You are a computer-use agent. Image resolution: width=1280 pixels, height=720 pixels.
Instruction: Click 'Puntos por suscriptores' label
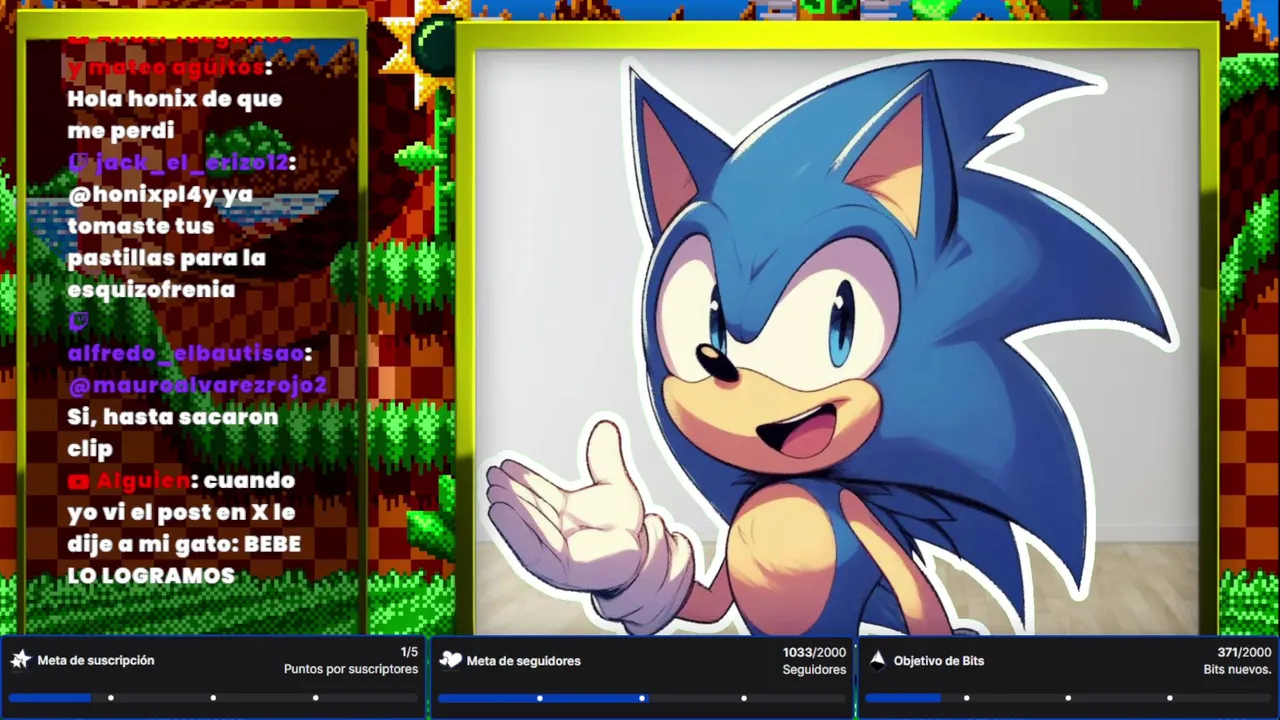point(351,669)
